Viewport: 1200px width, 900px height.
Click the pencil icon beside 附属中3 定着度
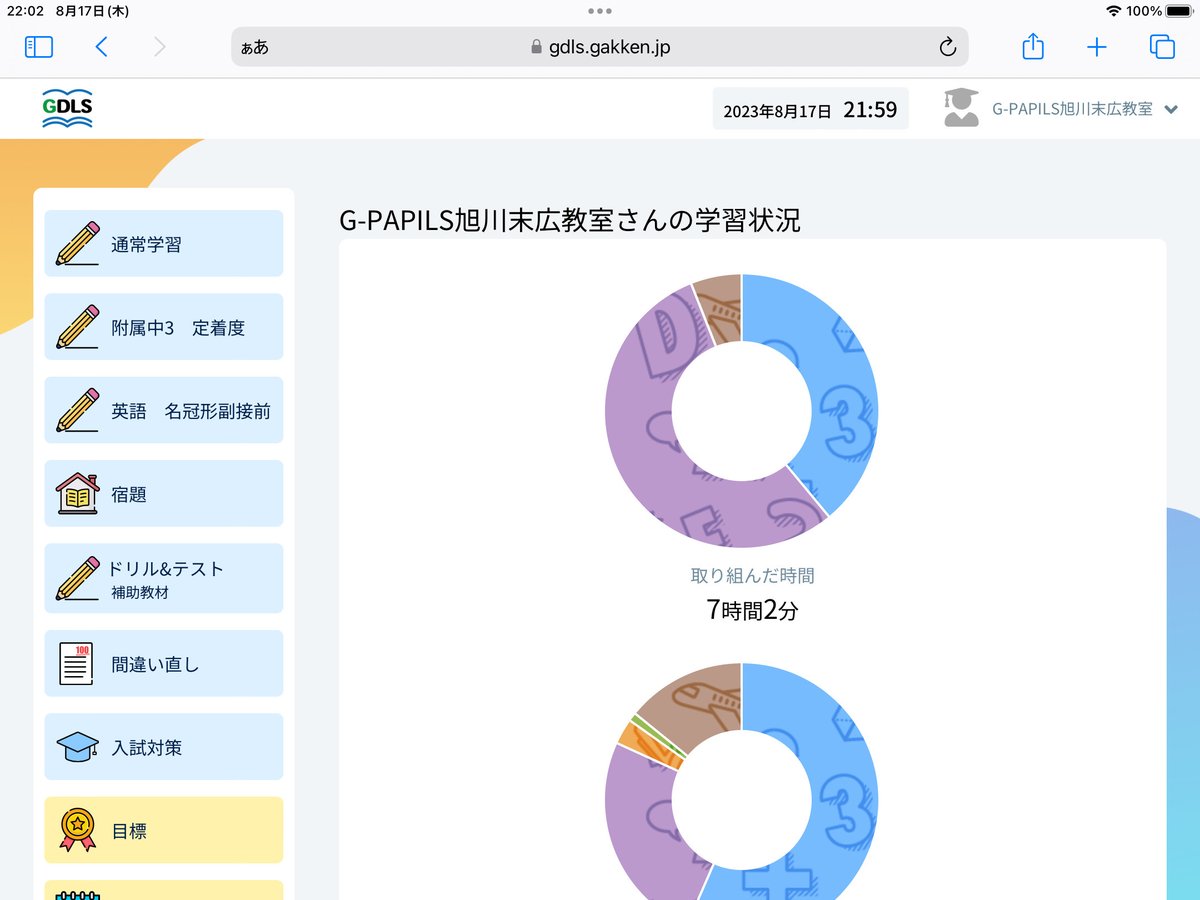pyautogui.click(x=78, y=327)
